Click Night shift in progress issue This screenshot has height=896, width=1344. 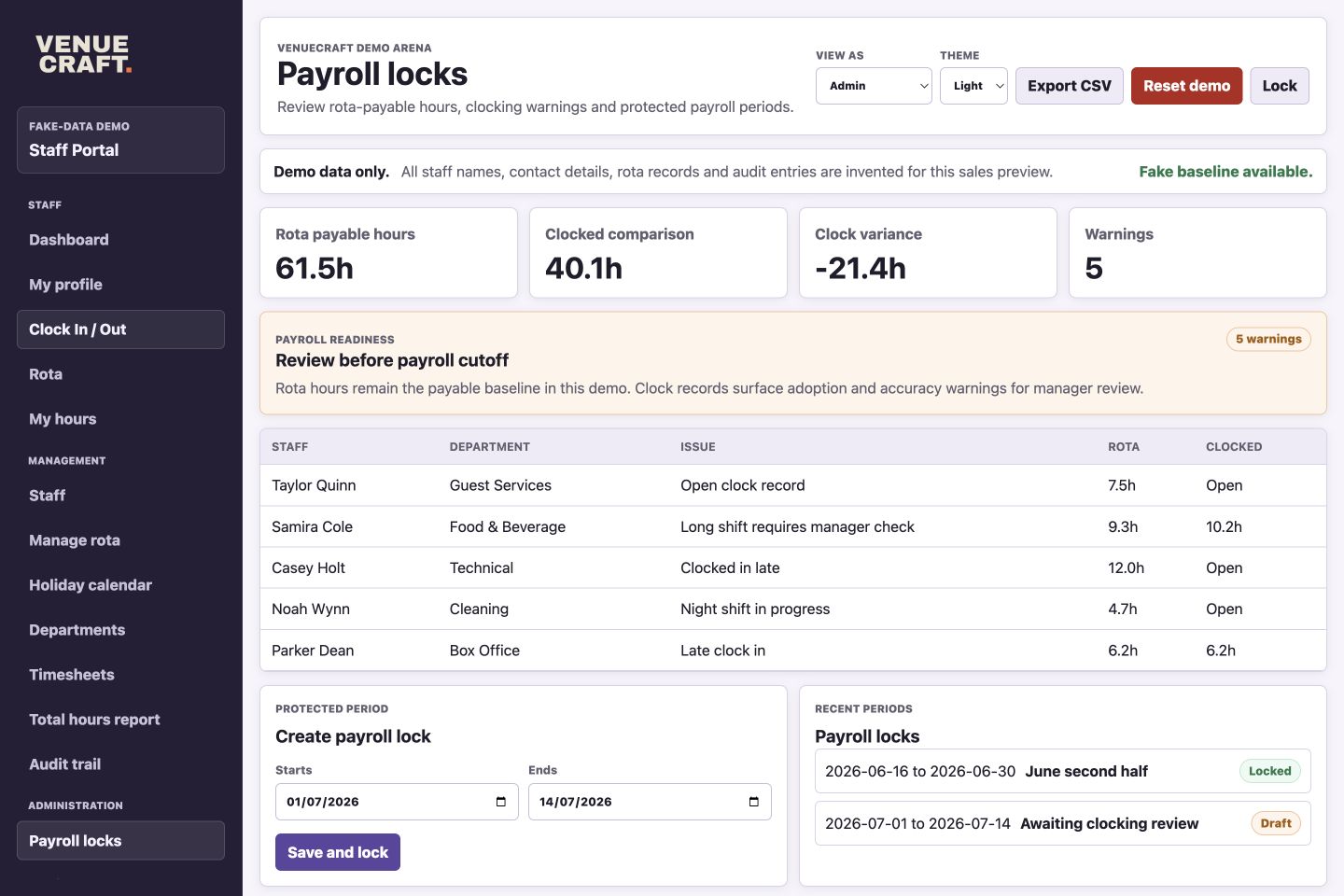[755, 609]
